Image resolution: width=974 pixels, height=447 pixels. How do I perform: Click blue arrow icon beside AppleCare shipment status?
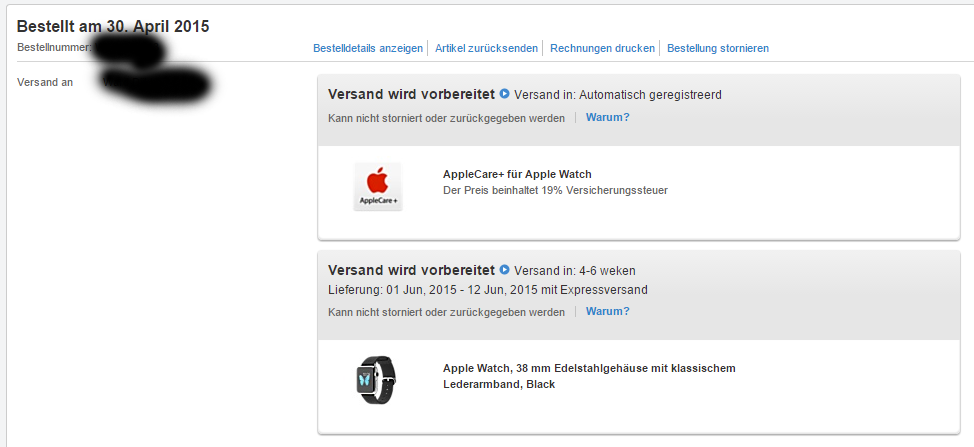point(504,94)
